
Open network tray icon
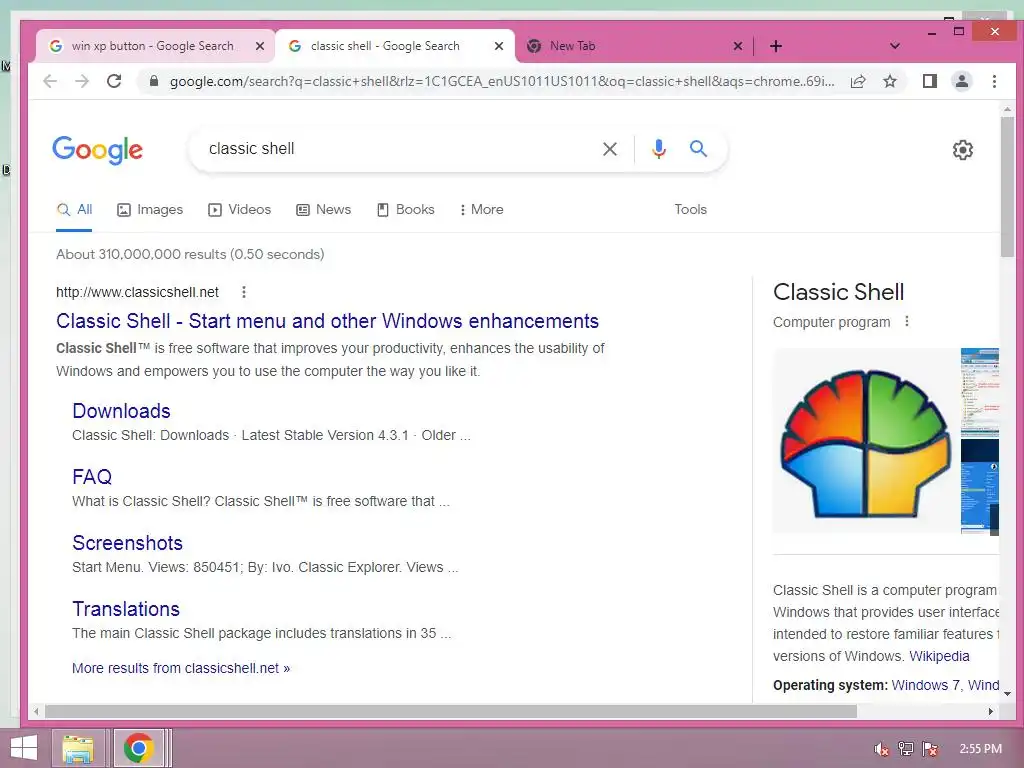[906, 749]
